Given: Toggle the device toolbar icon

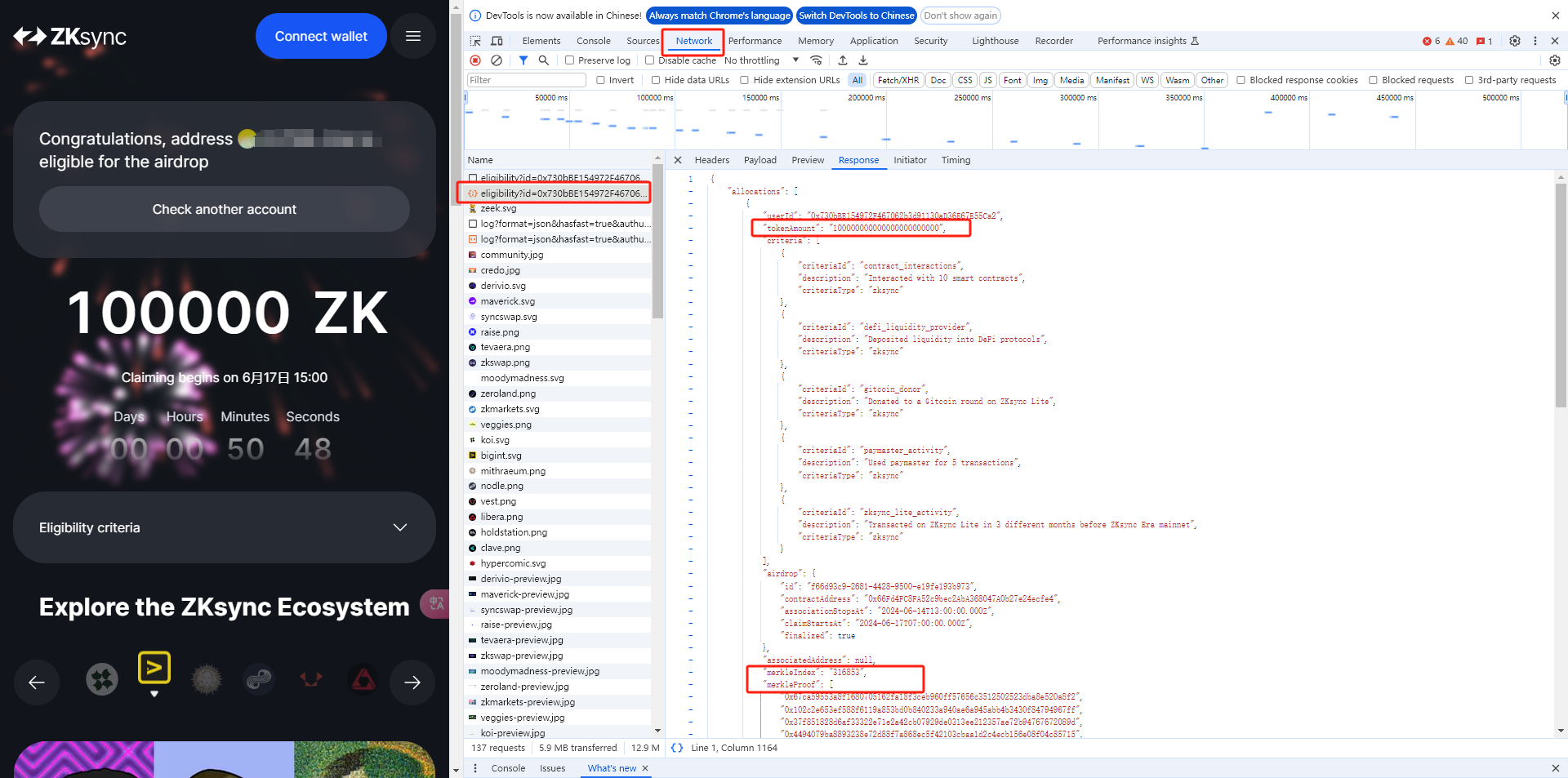Looking at the screenshot, I should [x=497, y=41].
